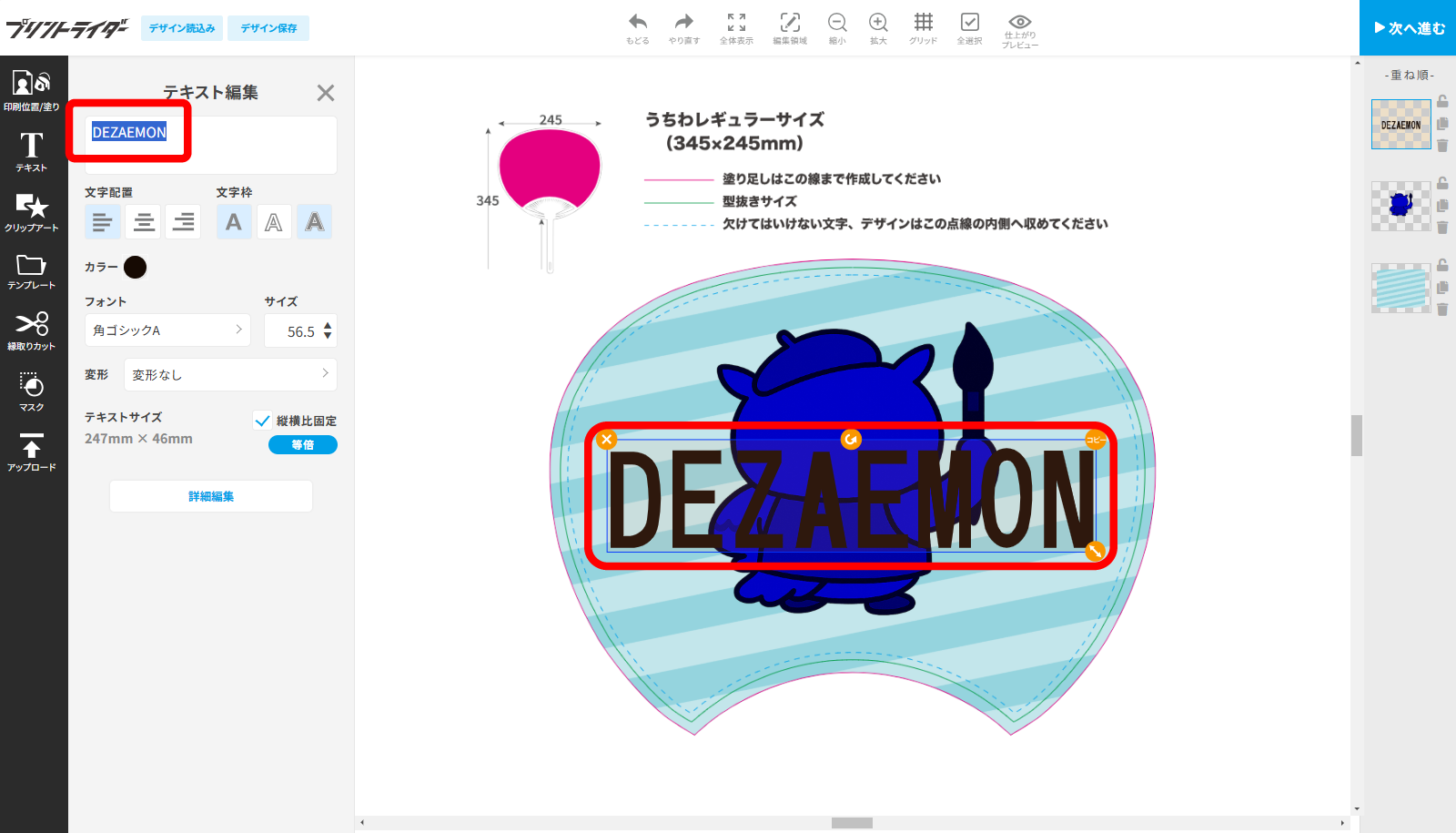Zoom out the canvas
The image size is (1456, 833).
837,28
